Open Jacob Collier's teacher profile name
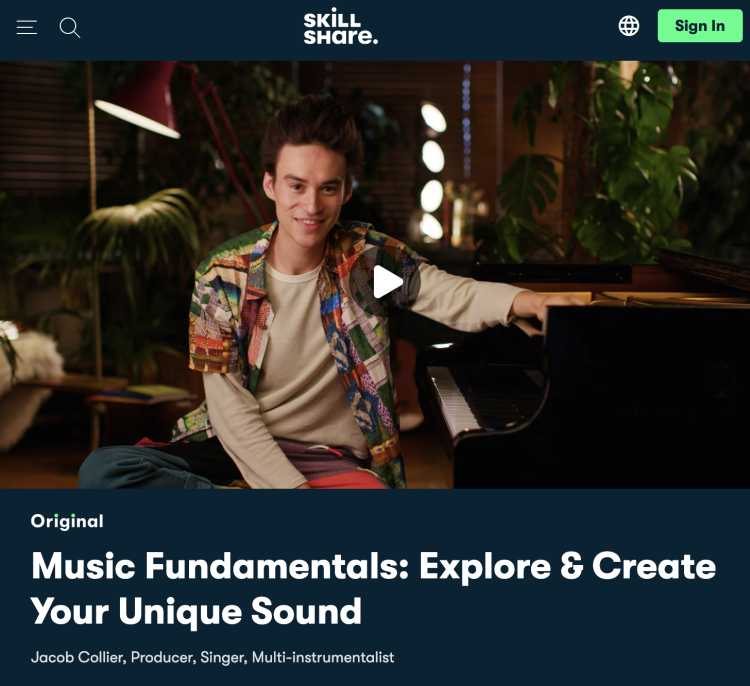Viewport: 750px width, 686px height. tap(77, 657)
